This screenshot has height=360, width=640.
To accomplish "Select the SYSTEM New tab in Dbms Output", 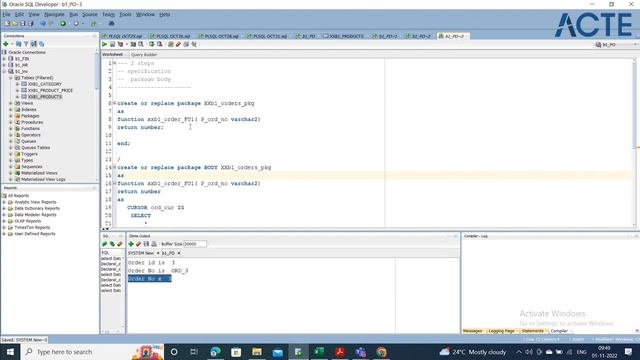I will coord(141,253).
